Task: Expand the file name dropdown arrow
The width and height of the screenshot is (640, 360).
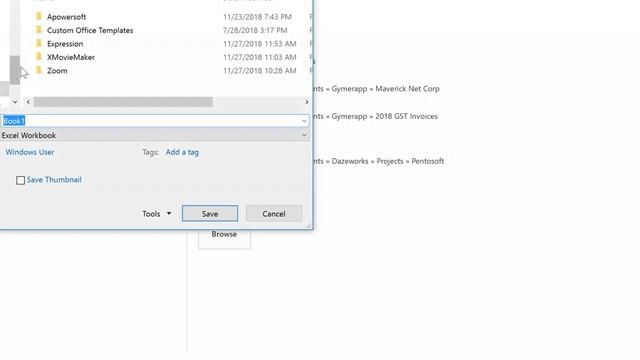Action: click(304, 121)
